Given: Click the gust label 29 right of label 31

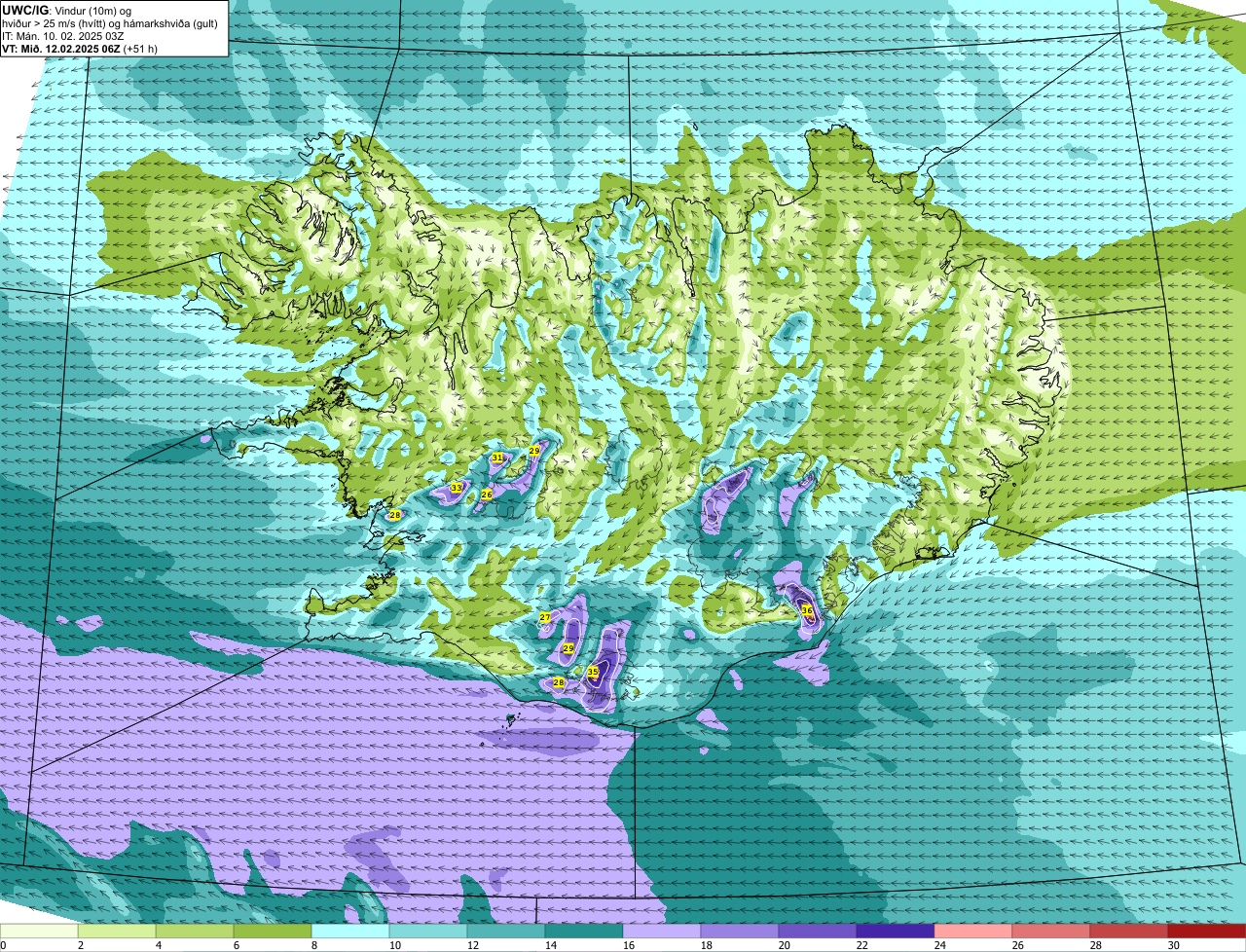Looking at the screenshot, I should [533, 451].
